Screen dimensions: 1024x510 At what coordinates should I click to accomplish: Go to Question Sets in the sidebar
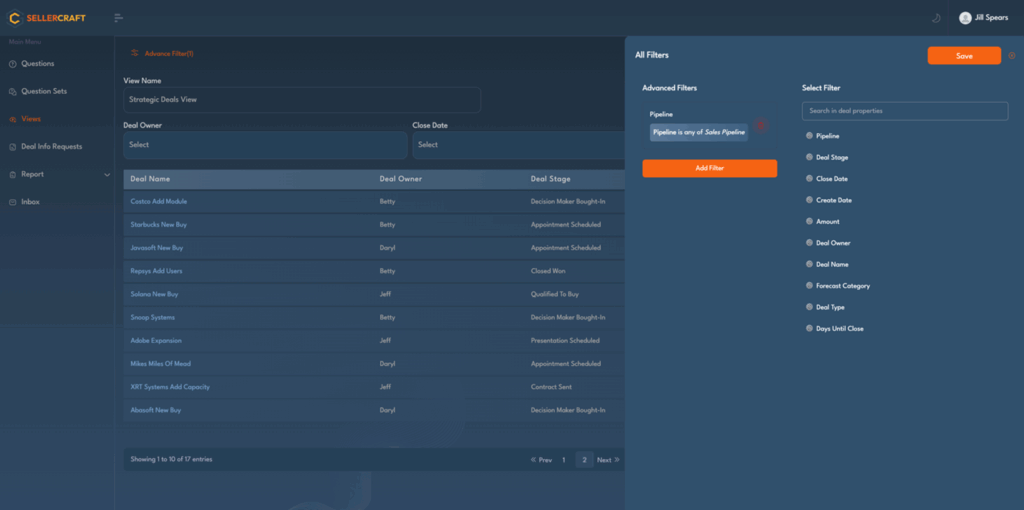43,91
